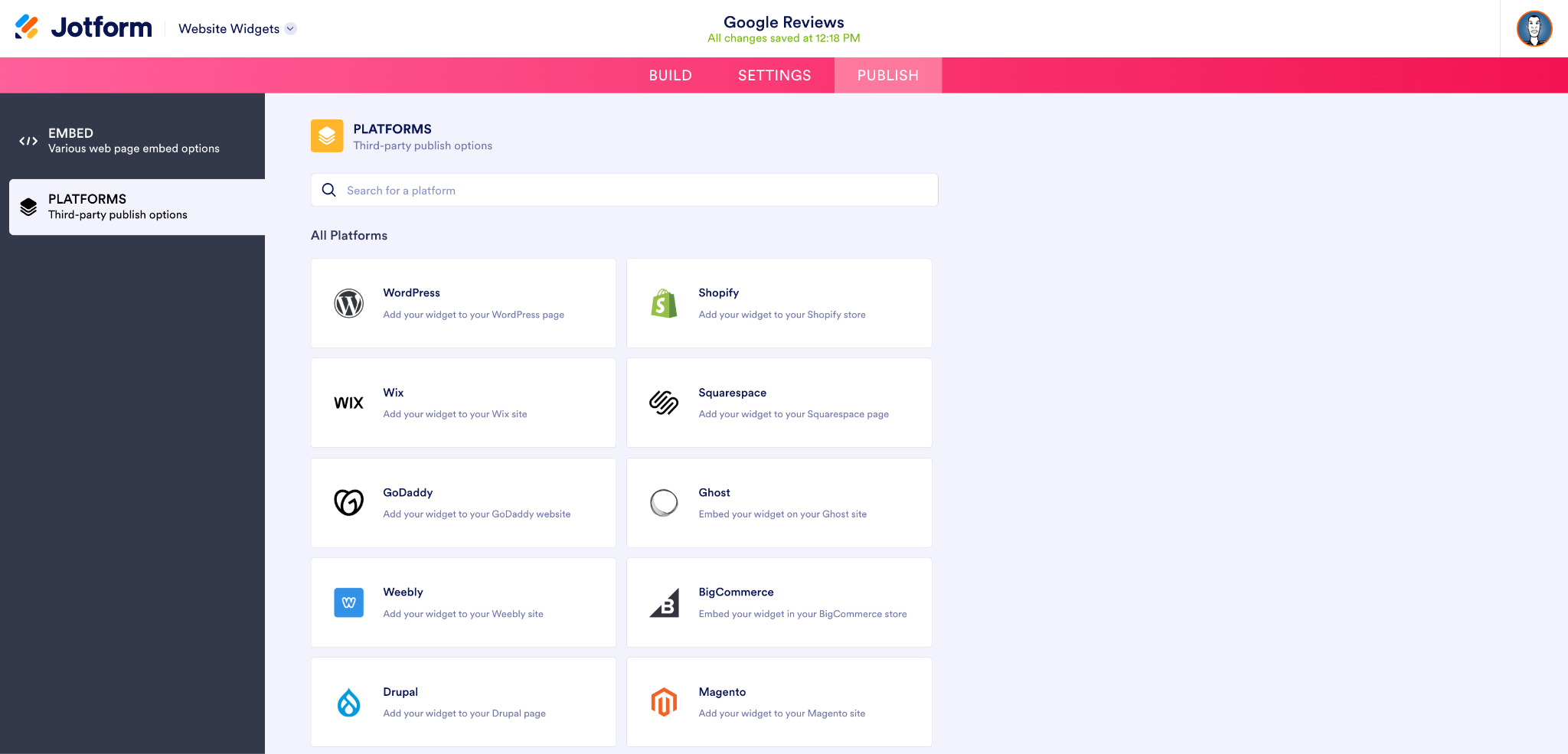Click 'Add your widget to your Drupal page'

coord(464,713)
